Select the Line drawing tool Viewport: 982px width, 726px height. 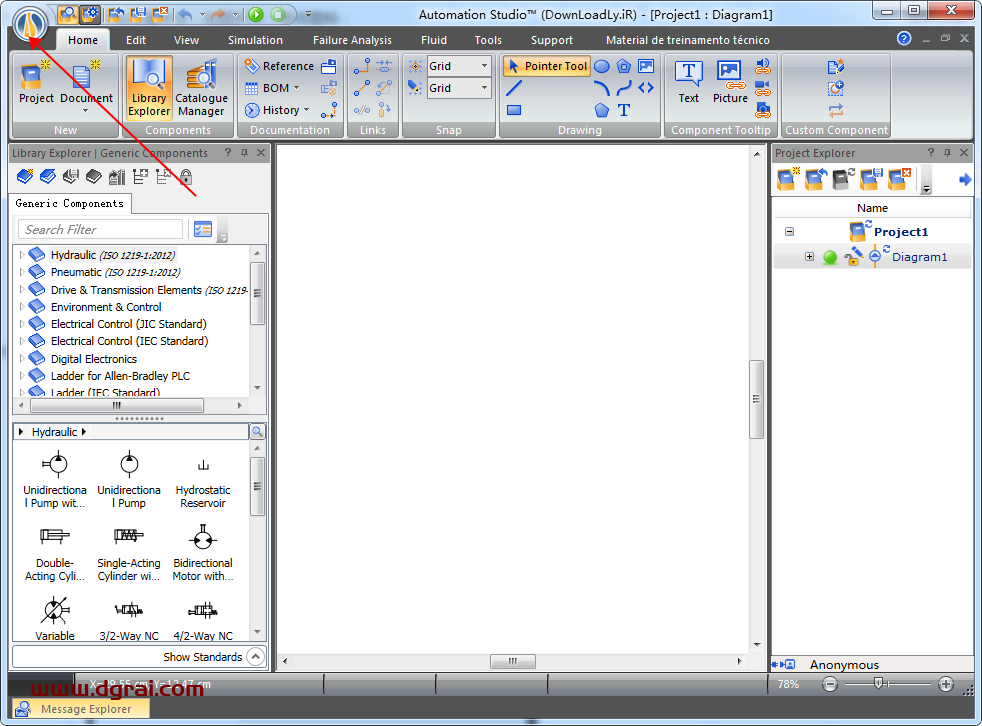[514, 88]
